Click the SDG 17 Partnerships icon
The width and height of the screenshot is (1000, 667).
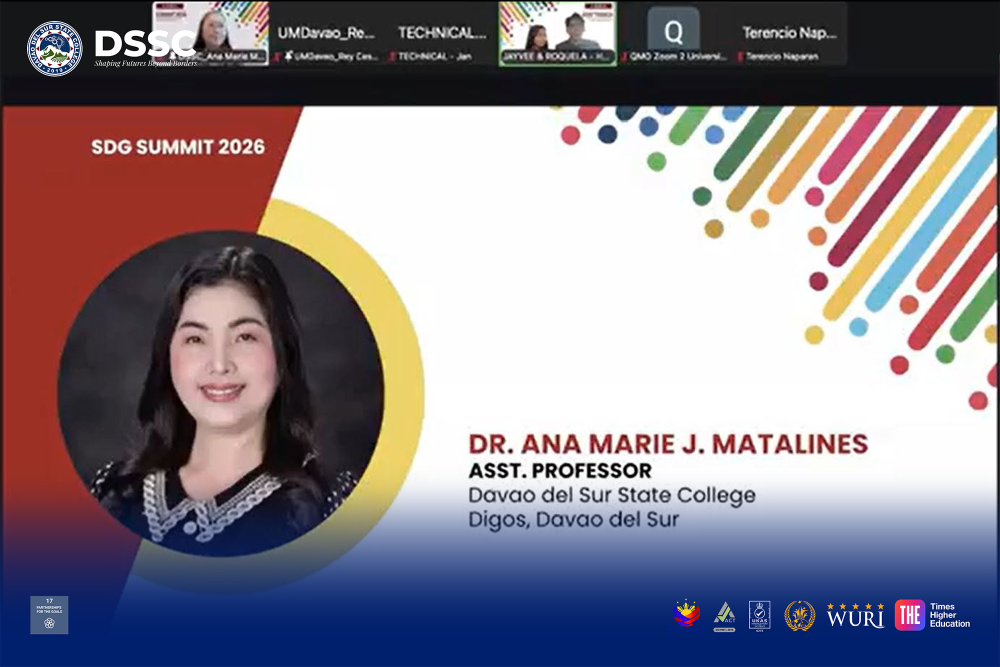(x=49, y=615)
